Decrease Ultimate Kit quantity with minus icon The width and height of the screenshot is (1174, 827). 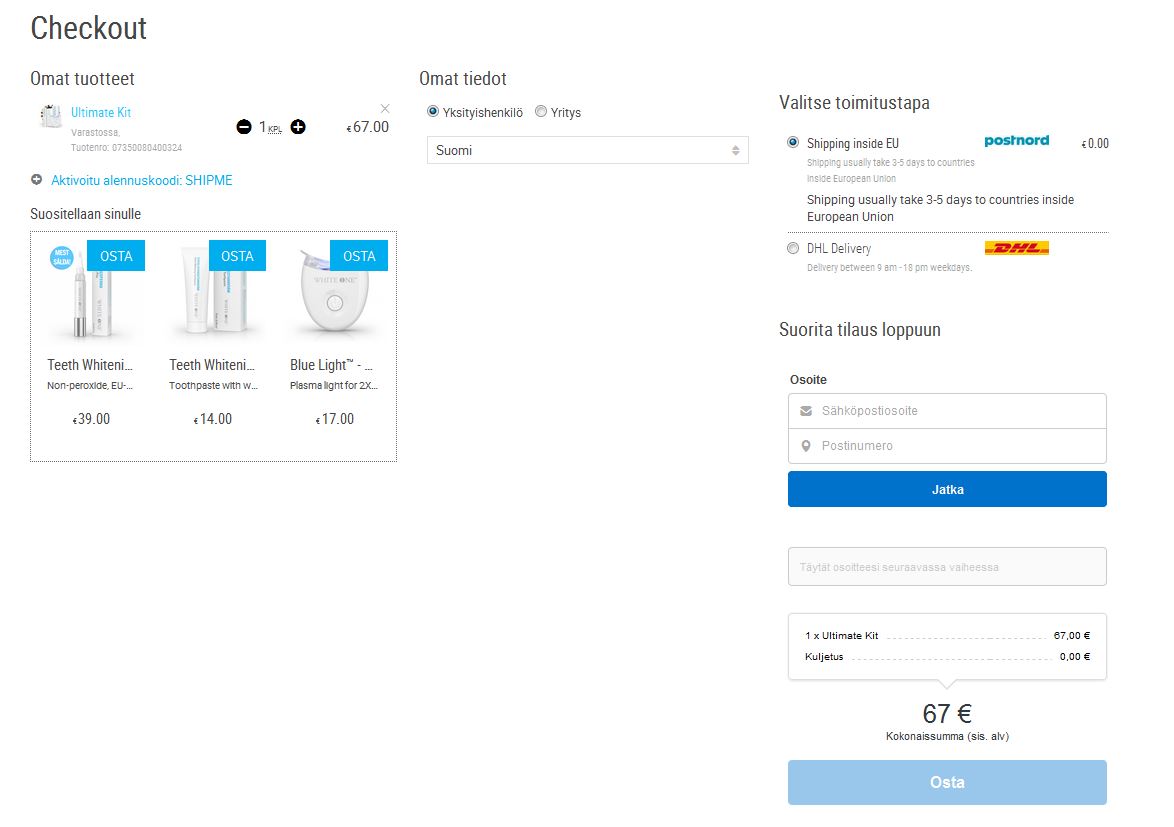tap(244, 127)
